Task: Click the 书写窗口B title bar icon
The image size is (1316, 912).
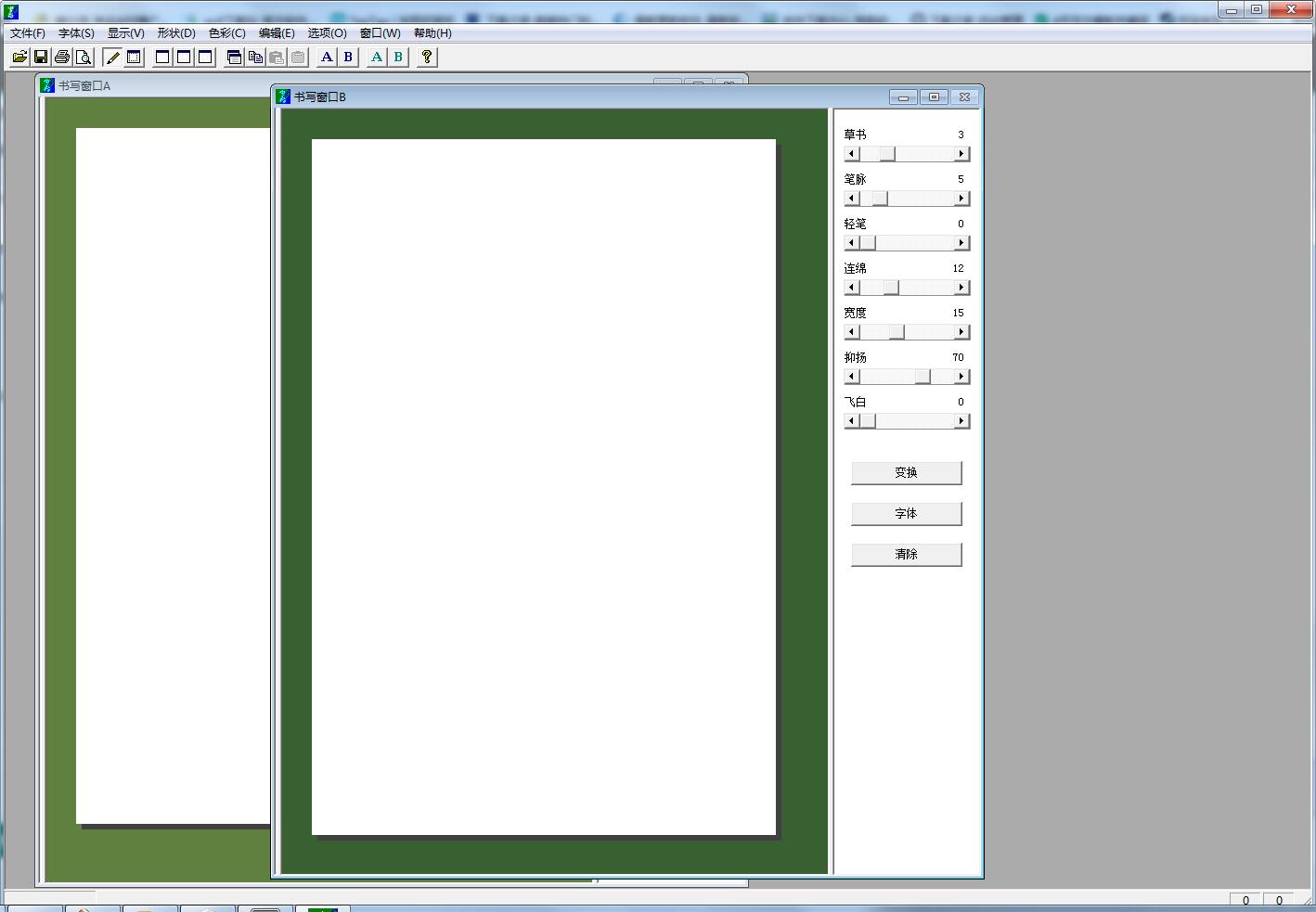Action: (283, 96)
